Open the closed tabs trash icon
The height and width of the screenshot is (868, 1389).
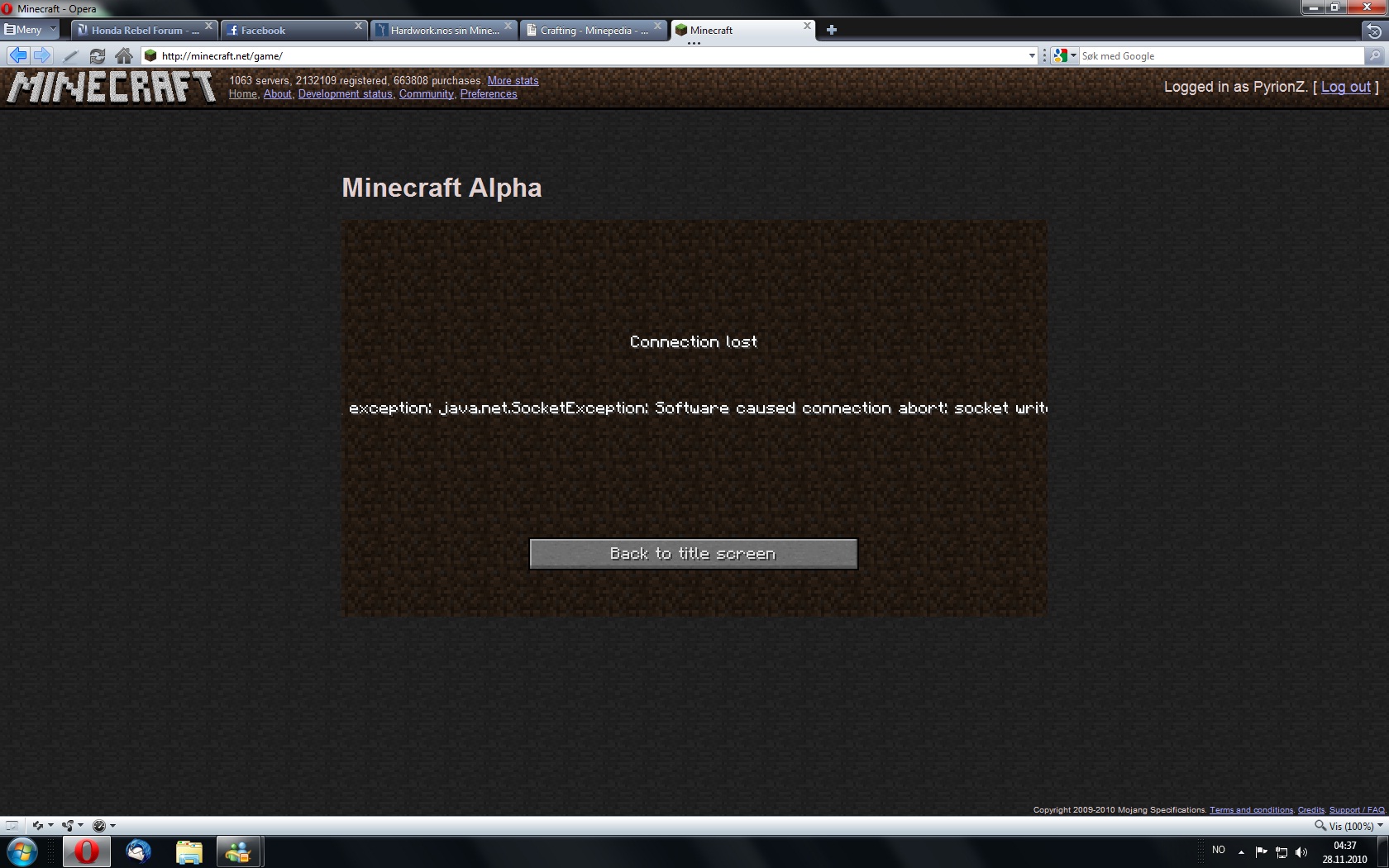[1374, 31]
